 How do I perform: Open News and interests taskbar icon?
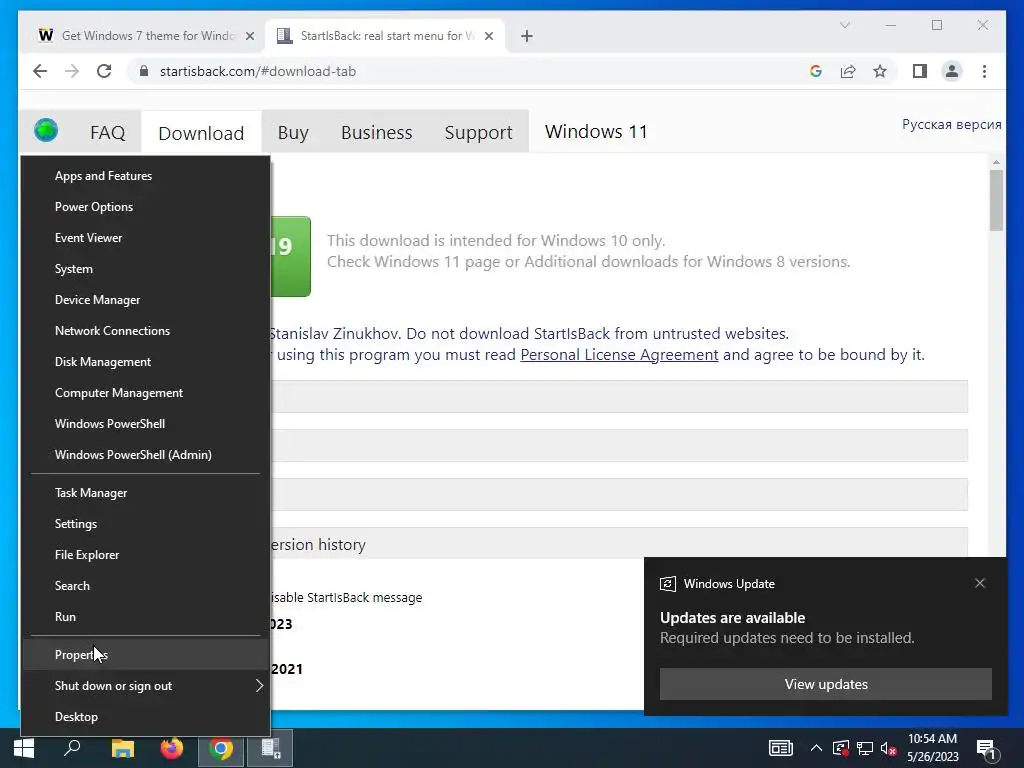pyautogui.click(x=780, y=748)
